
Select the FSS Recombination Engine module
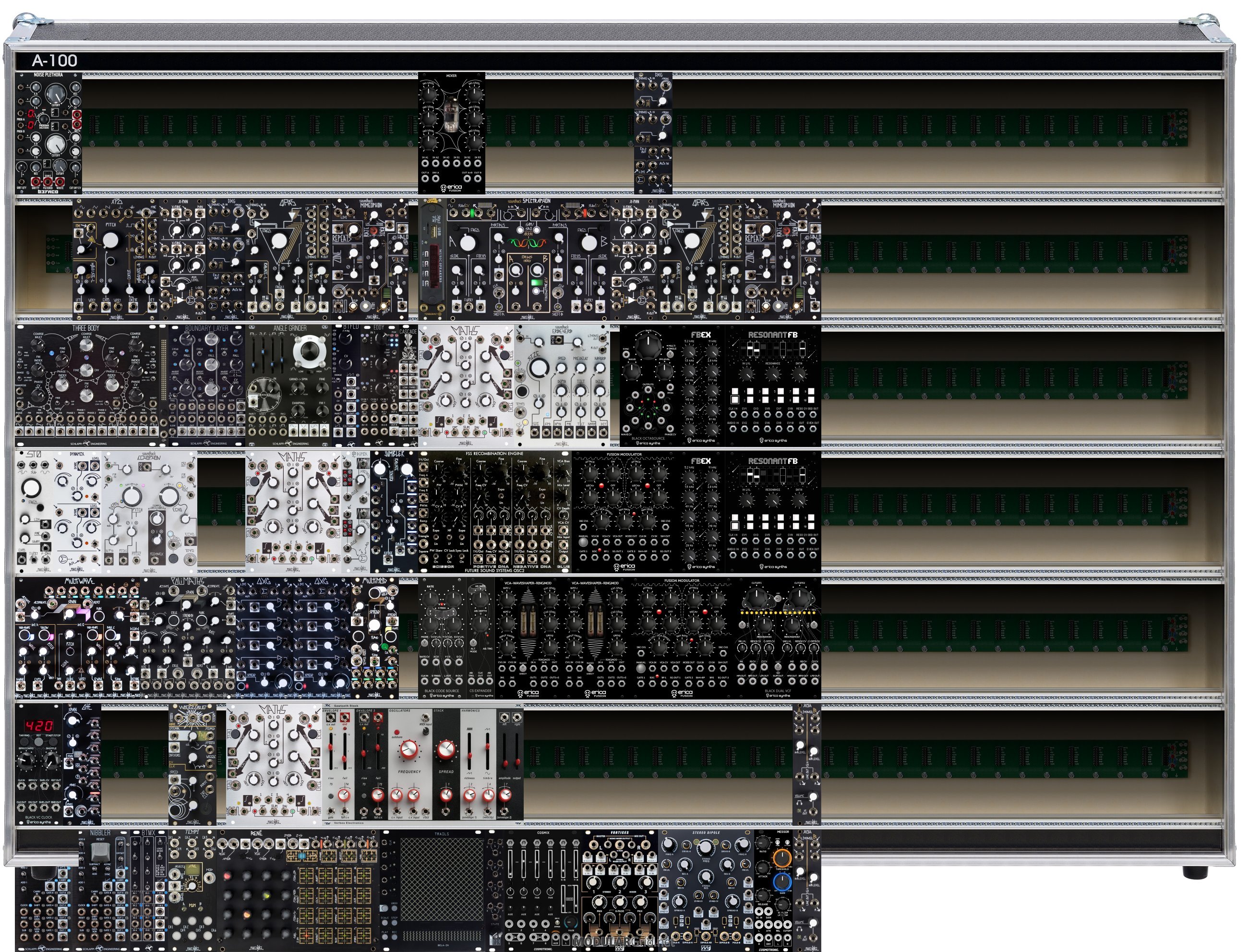click(x=494, y=512)
